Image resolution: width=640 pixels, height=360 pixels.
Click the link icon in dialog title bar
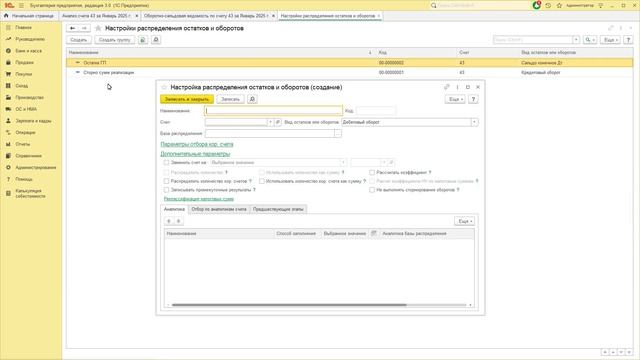click(x=447, y=87)
